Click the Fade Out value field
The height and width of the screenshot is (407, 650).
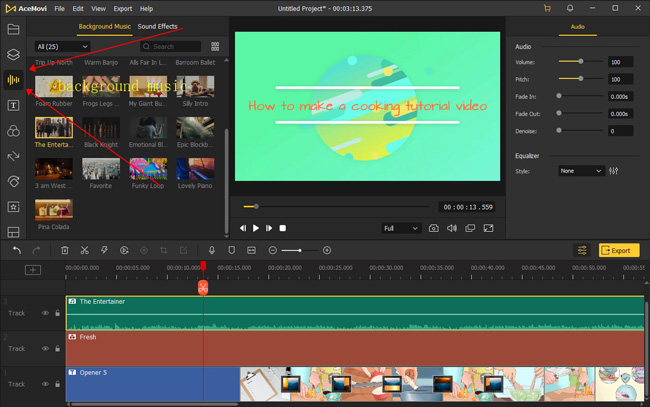pos(620,114)
